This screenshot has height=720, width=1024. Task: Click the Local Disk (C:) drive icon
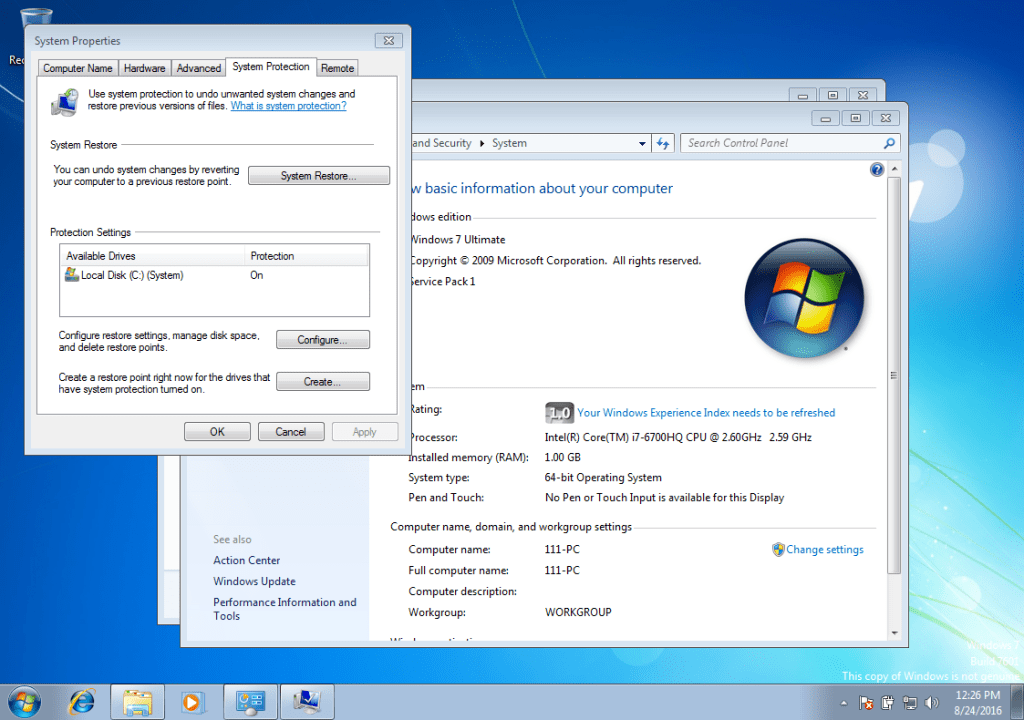(x=72, y=275)
